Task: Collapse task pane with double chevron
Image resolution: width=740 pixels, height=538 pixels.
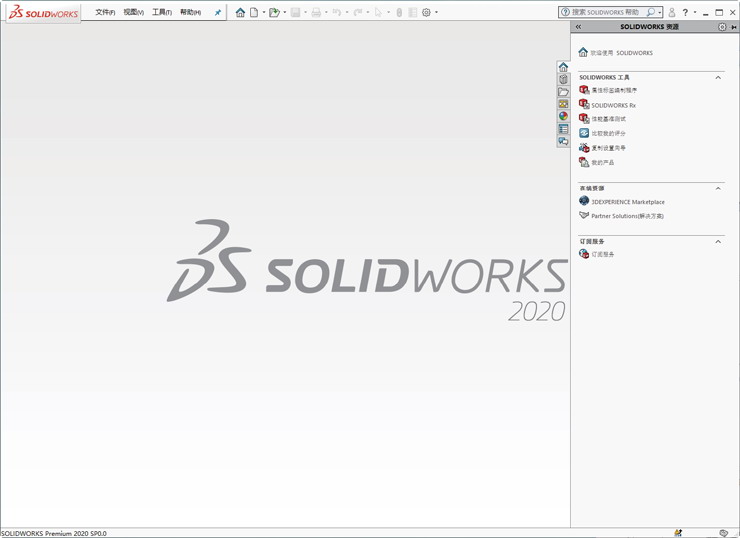Action: (578, 27)
